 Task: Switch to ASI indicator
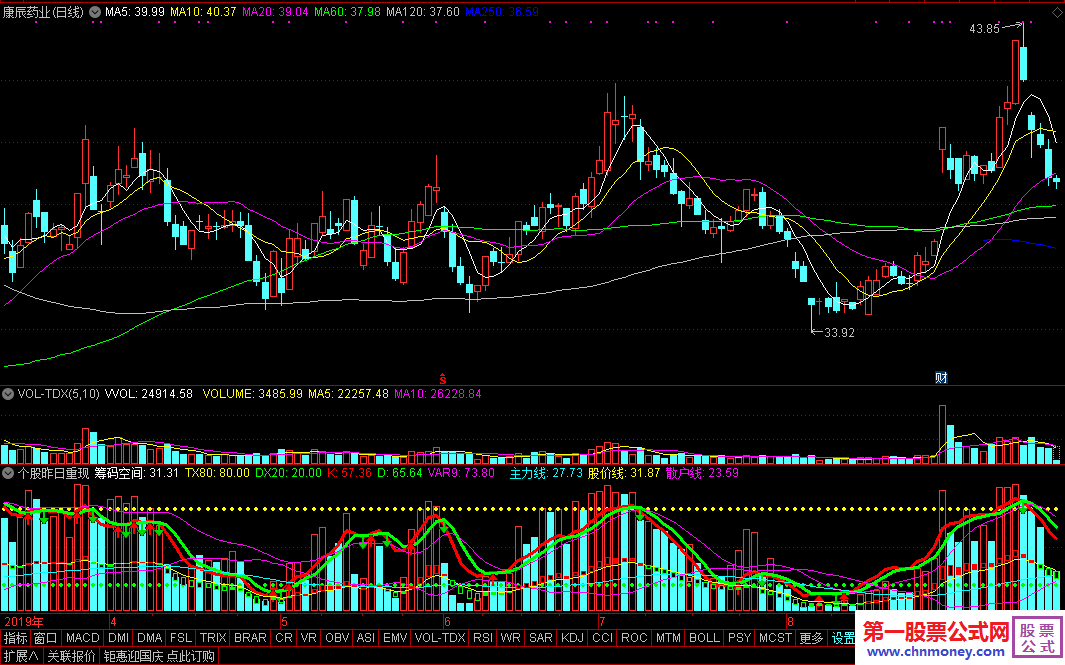coord(366,639)
